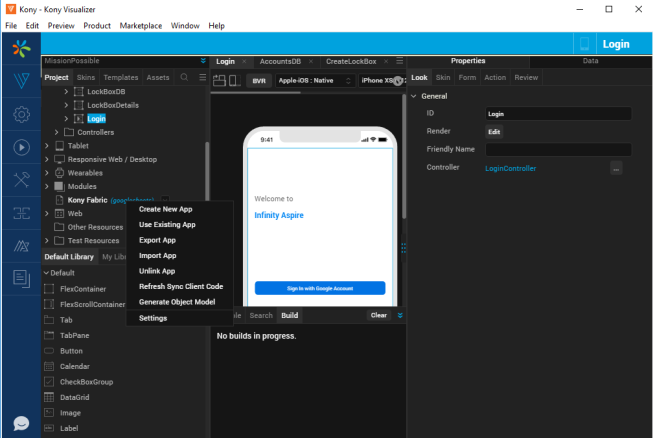Close the Login editor tab

[x=244, y=61]
